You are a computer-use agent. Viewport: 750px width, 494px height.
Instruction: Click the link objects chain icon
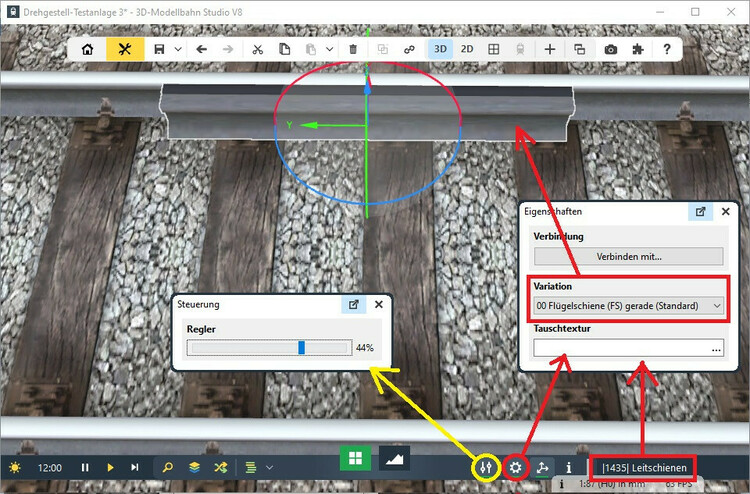point(409,49)
